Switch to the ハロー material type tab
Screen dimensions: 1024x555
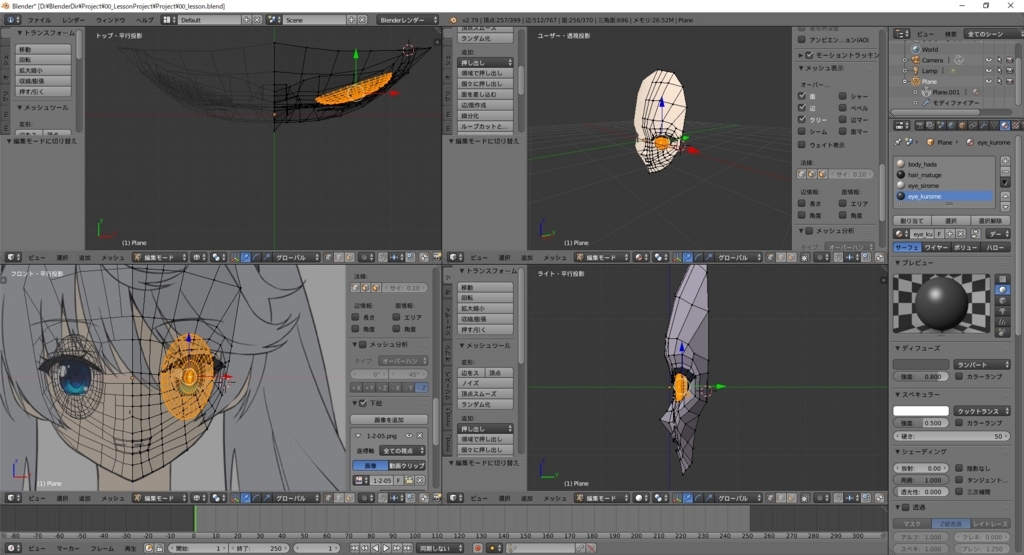pos(995,247)
